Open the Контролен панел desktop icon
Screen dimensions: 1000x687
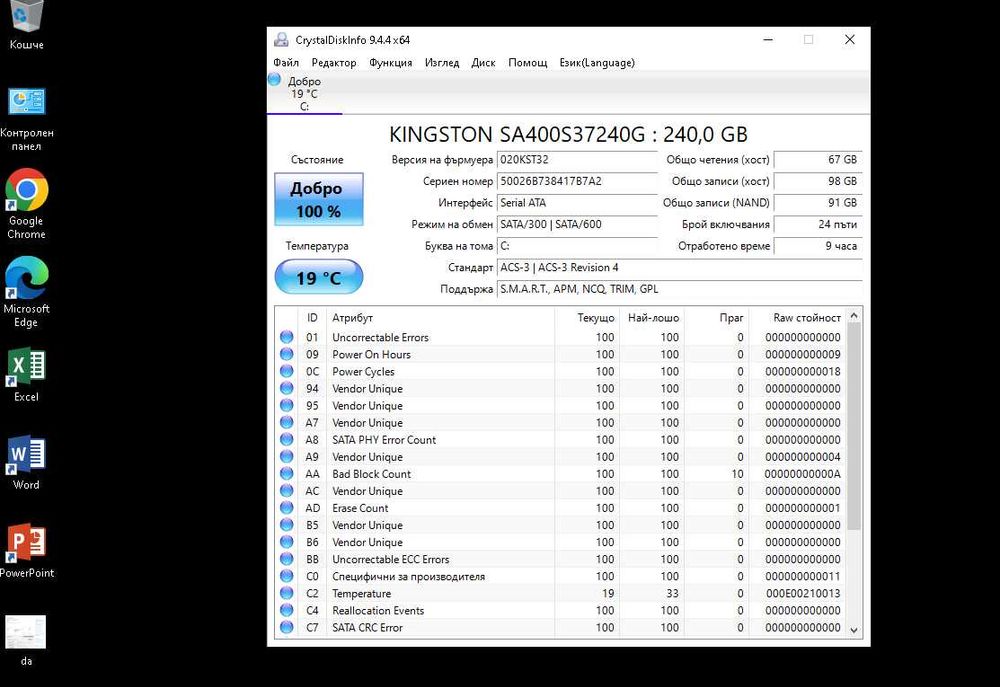click(27, 119)
